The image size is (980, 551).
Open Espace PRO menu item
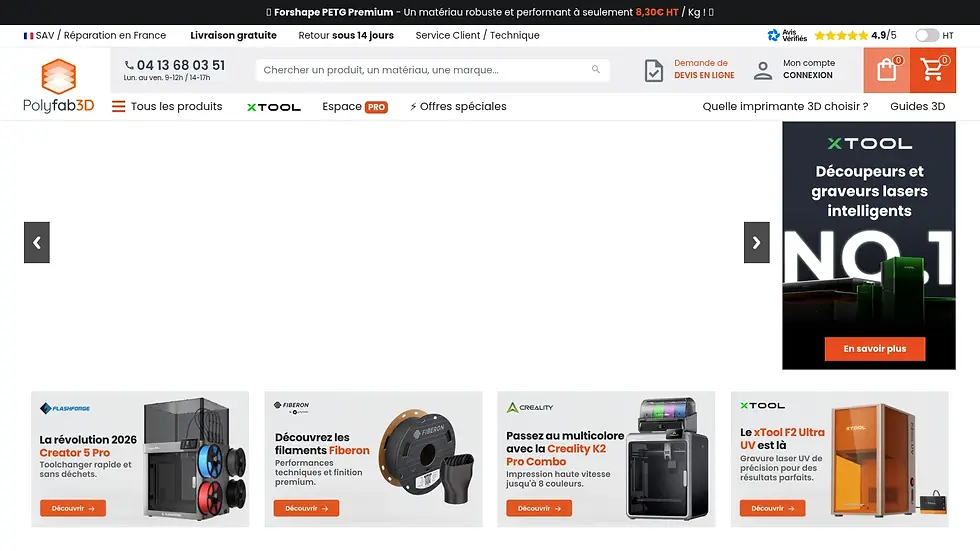pos(355,107)
